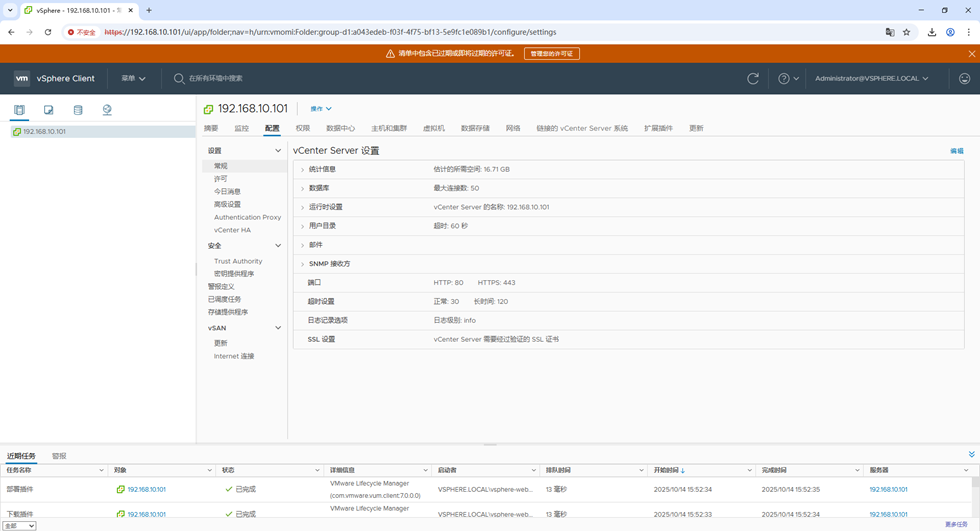
Task: Collapse the recent tasks panel chevron
Action: point(971,455)
